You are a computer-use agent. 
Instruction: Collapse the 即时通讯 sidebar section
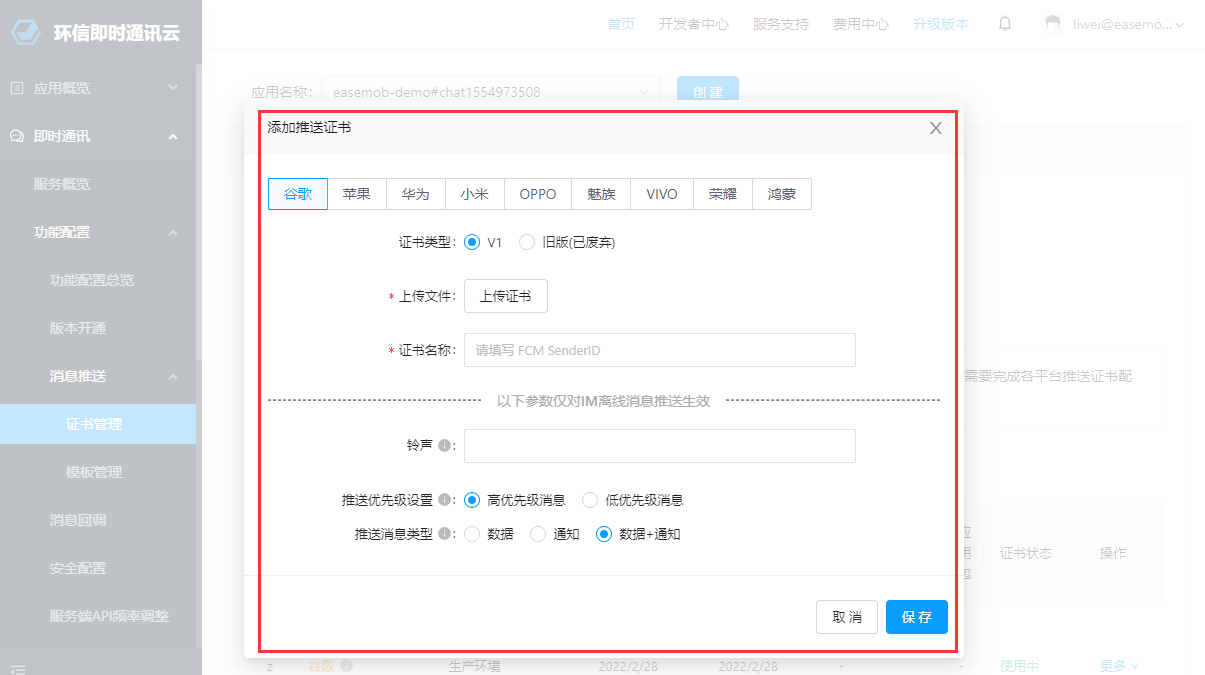click(x=173, y=136)
